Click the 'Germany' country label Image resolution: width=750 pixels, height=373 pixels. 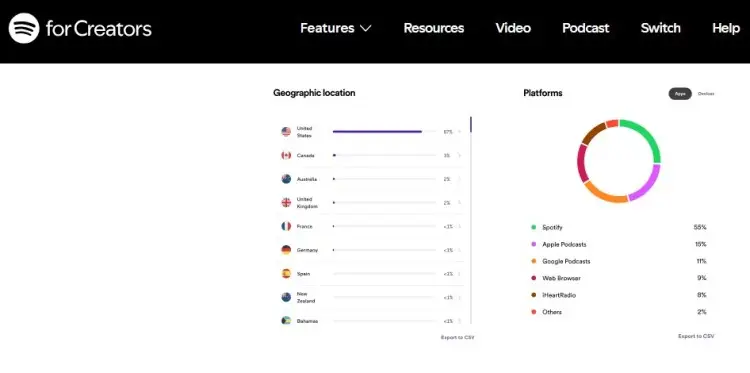tap(307, 250)
